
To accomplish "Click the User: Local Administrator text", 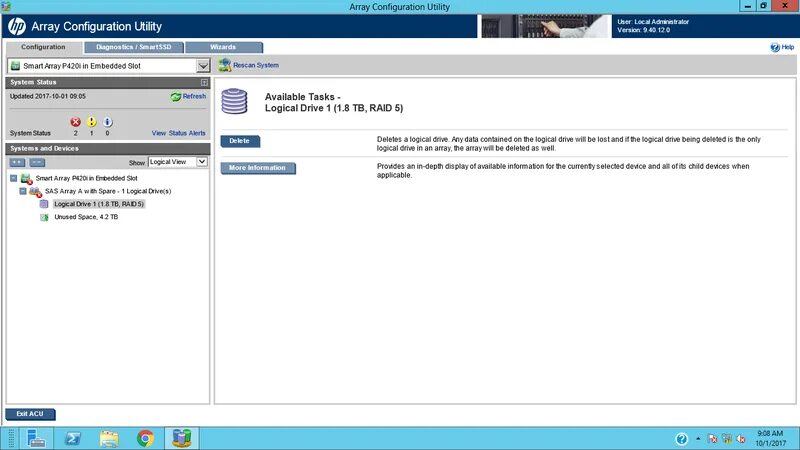I will coord(653,22).
